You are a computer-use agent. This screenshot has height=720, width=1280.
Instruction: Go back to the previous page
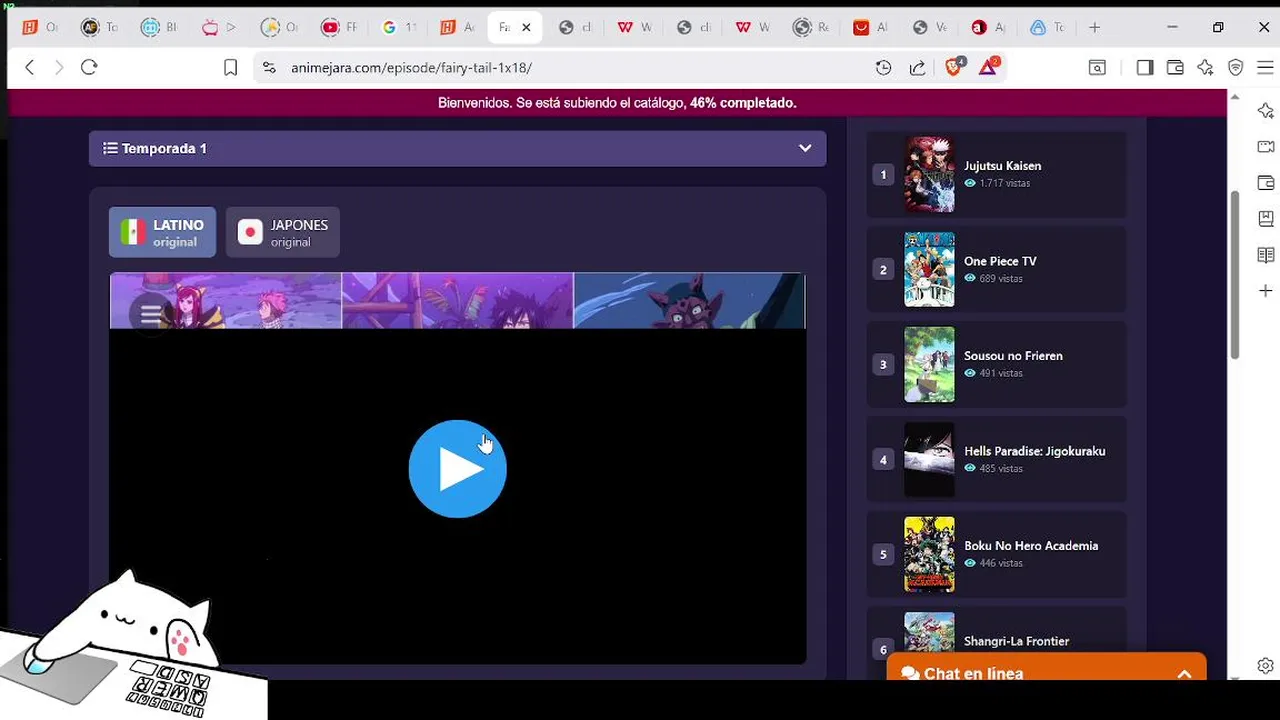click(x=30, y=67)
